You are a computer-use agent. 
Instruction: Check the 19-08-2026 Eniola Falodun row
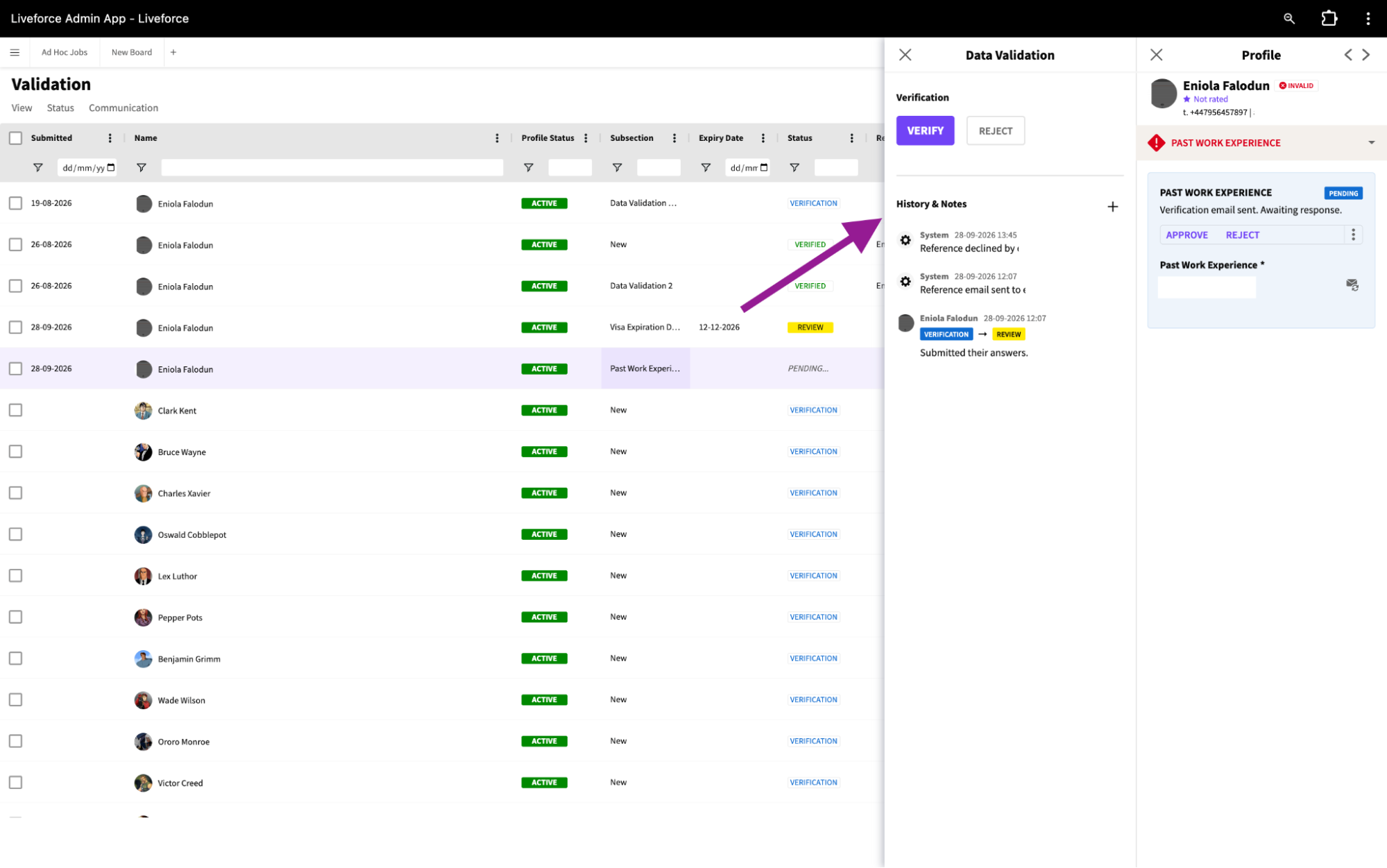click(x=15, y=203)
